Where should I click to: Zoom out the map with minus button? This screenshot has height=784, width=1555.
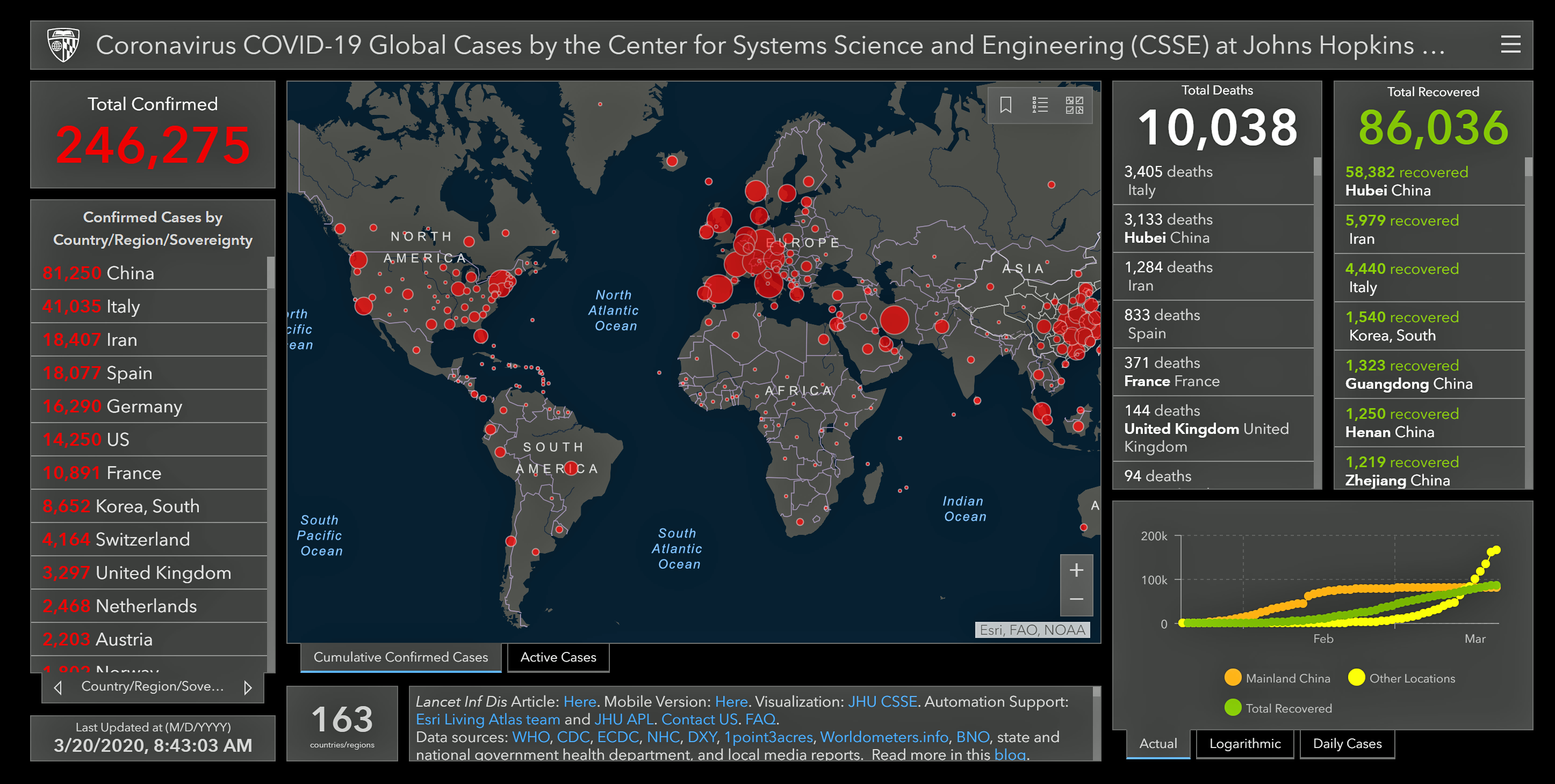click(1076, 599)
